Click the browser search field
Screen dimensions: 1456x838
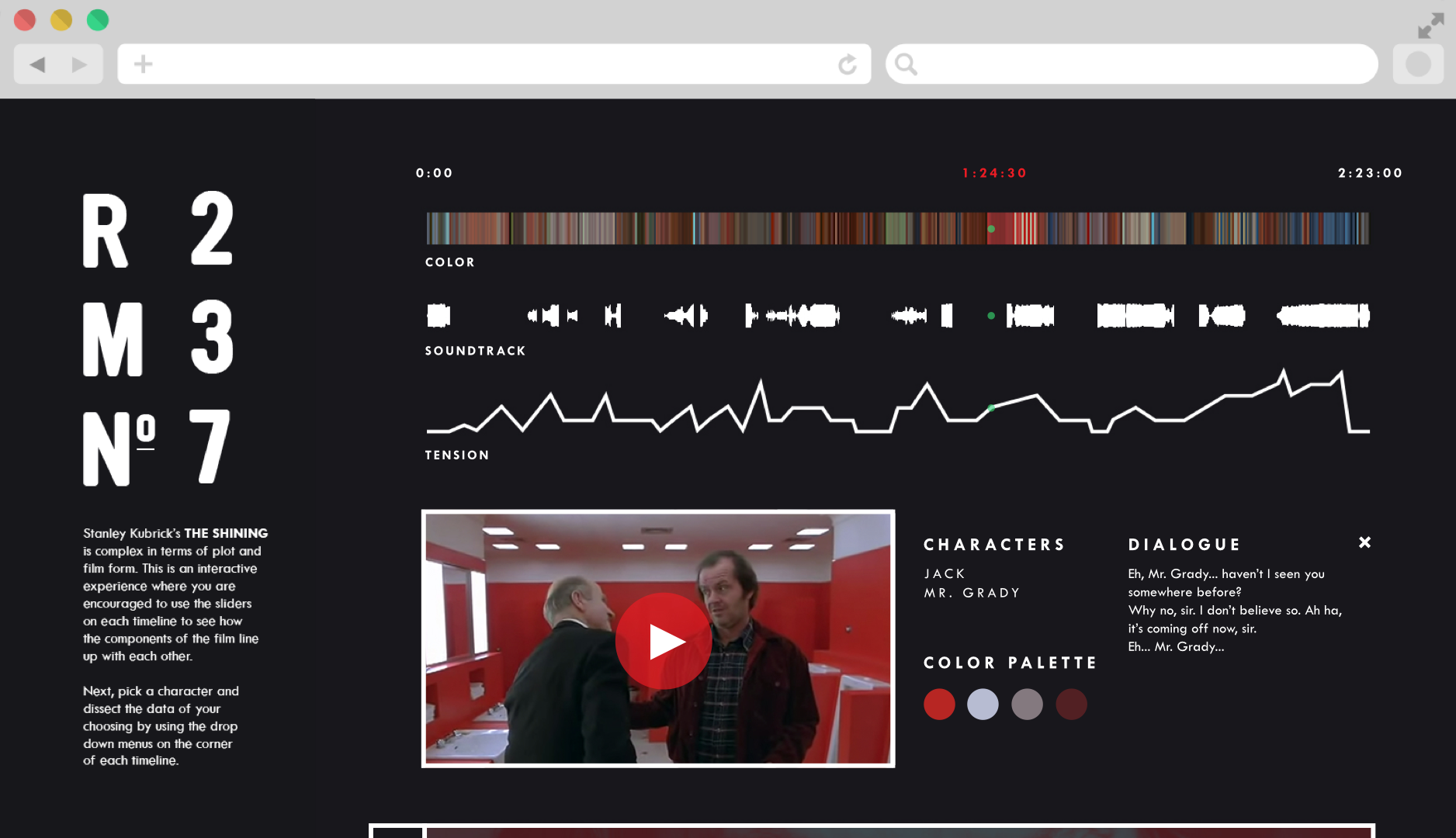point(1132,64)
